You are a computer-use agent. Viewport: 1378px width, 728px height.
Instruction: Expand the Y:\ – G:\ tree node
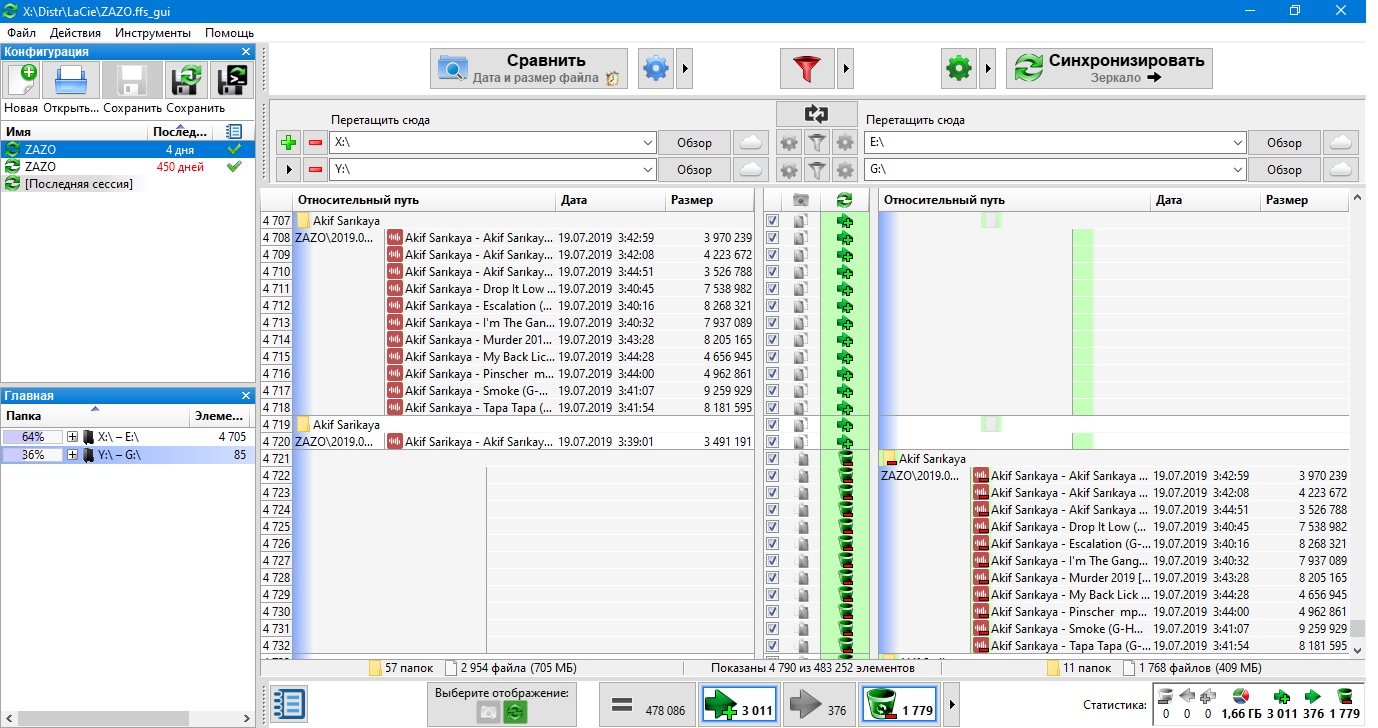[72, 455]
